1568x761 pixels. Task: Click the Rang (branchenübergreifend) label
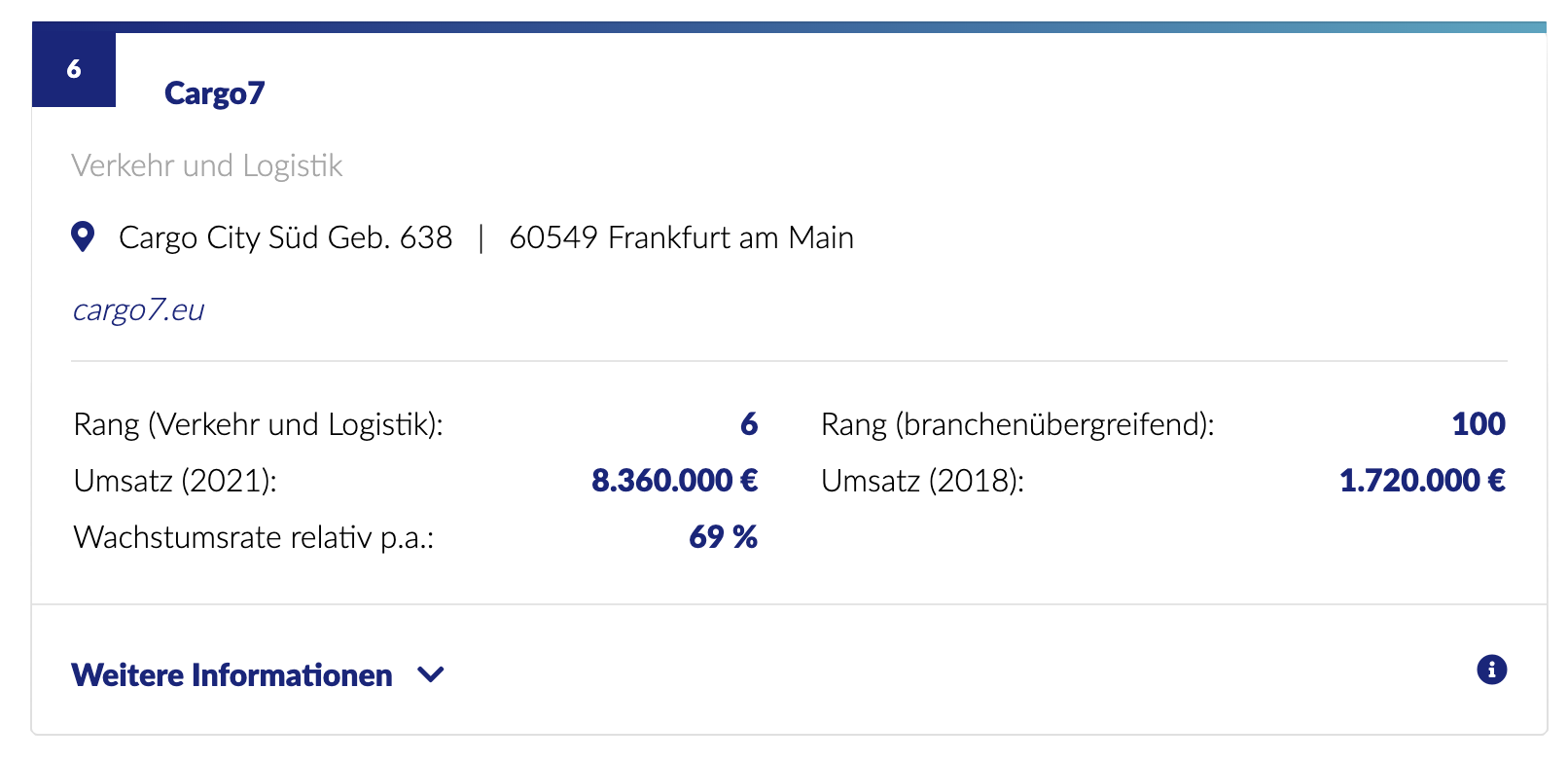(x=1017, y=424)
